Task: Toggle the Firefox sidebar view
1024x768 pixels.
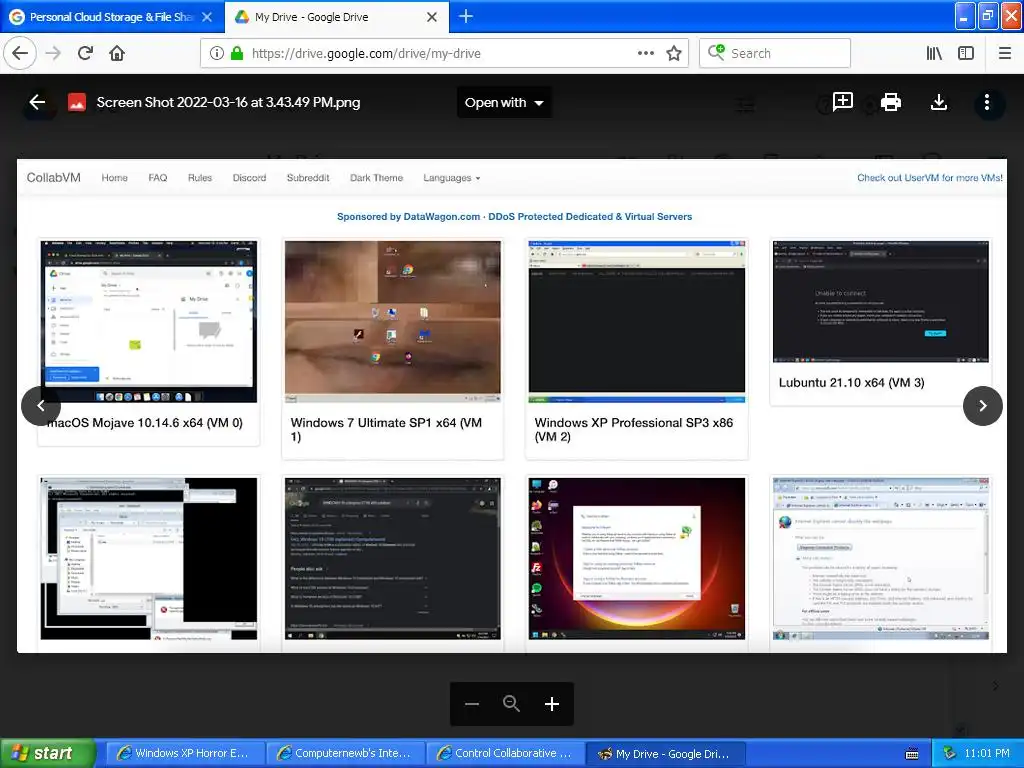Action: tap(966, 53)
